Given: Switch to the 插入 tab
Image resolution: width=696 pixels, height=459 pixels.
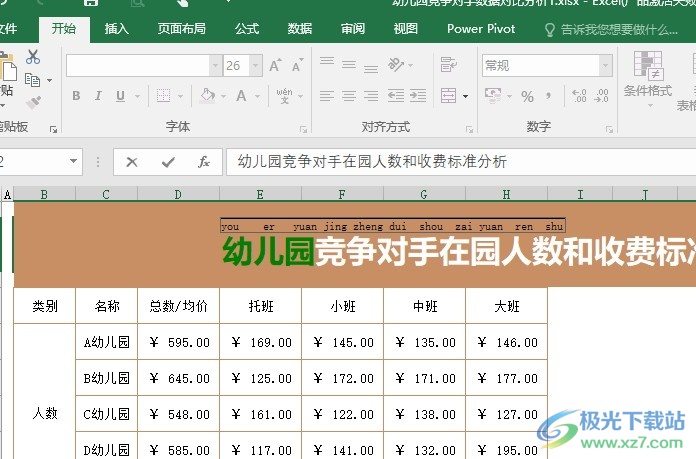Looking at the screenshot, I should (x=117, y=29).
